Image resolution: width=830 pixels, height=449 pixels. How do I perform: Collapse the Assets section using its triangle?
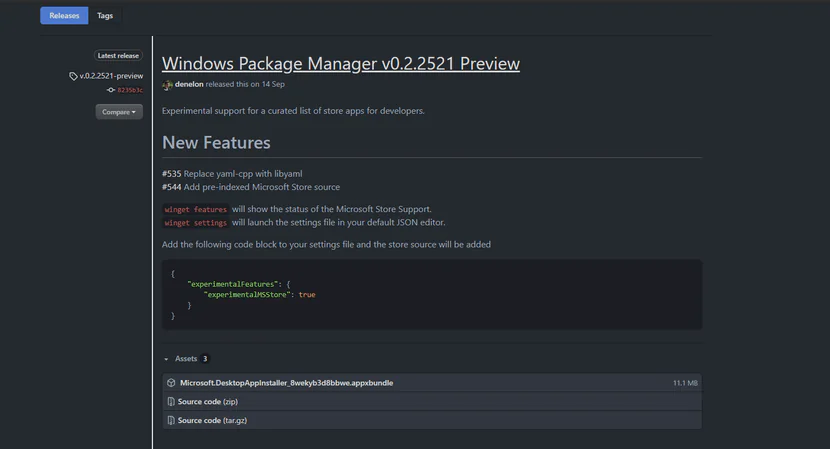tap(166, 359)
